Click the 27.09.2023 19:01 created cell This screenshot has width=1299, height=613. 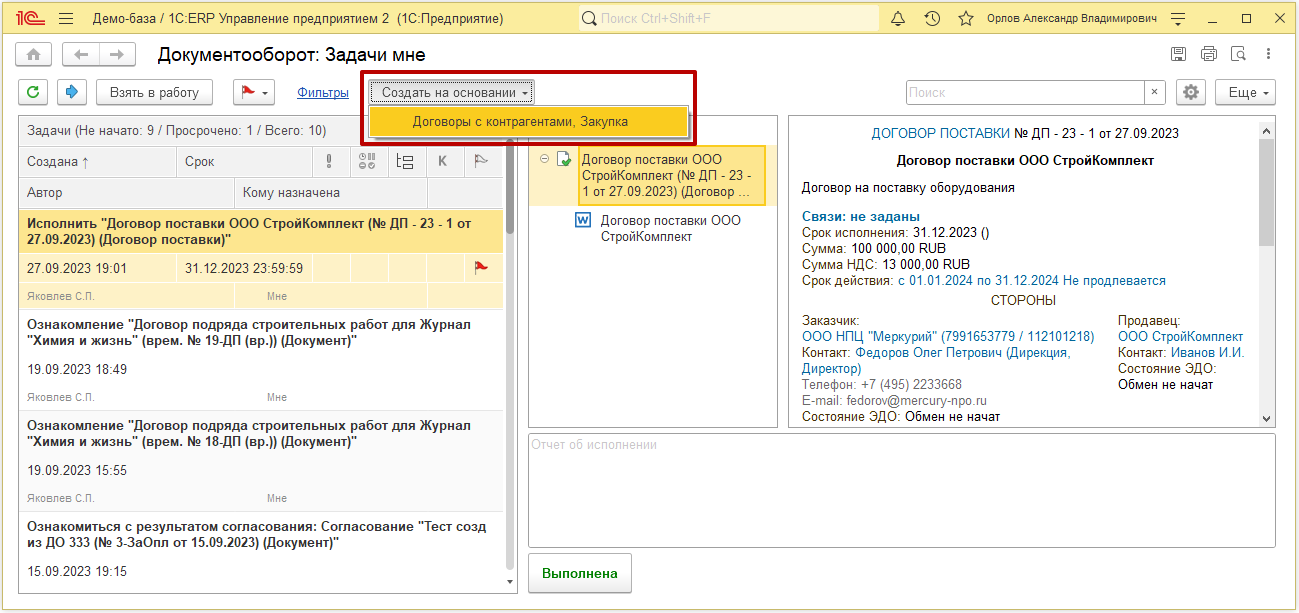tap(97, 268)
